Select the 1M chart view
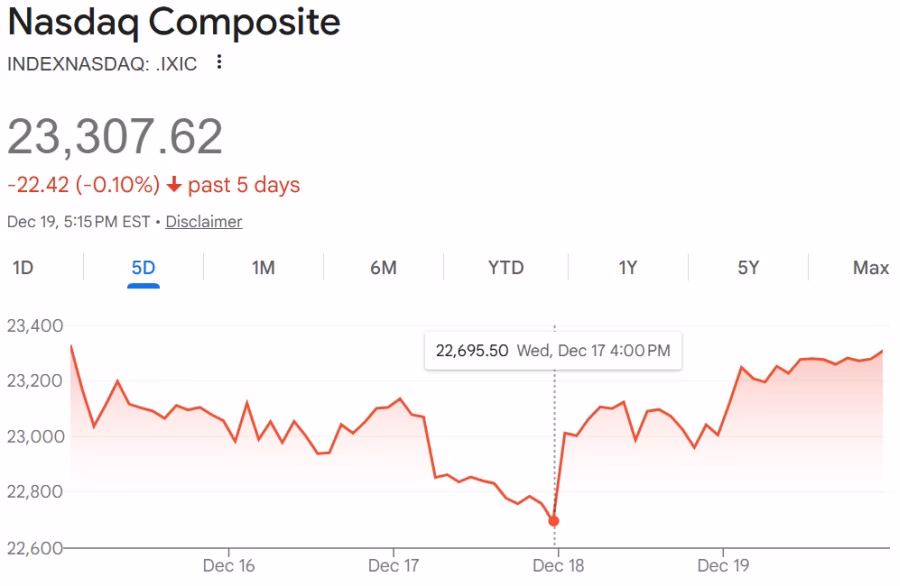Viewport: 900px width, 586px height. click(263, 268)
